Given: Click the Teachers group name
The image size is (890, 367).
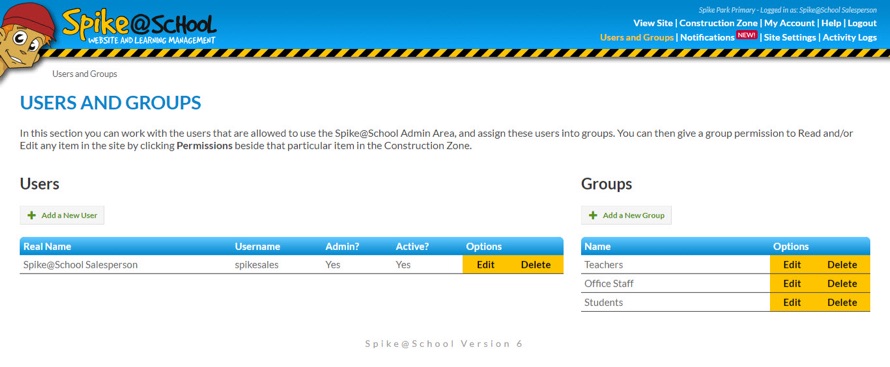Looking at the screenshot, I should pos(603,265).
